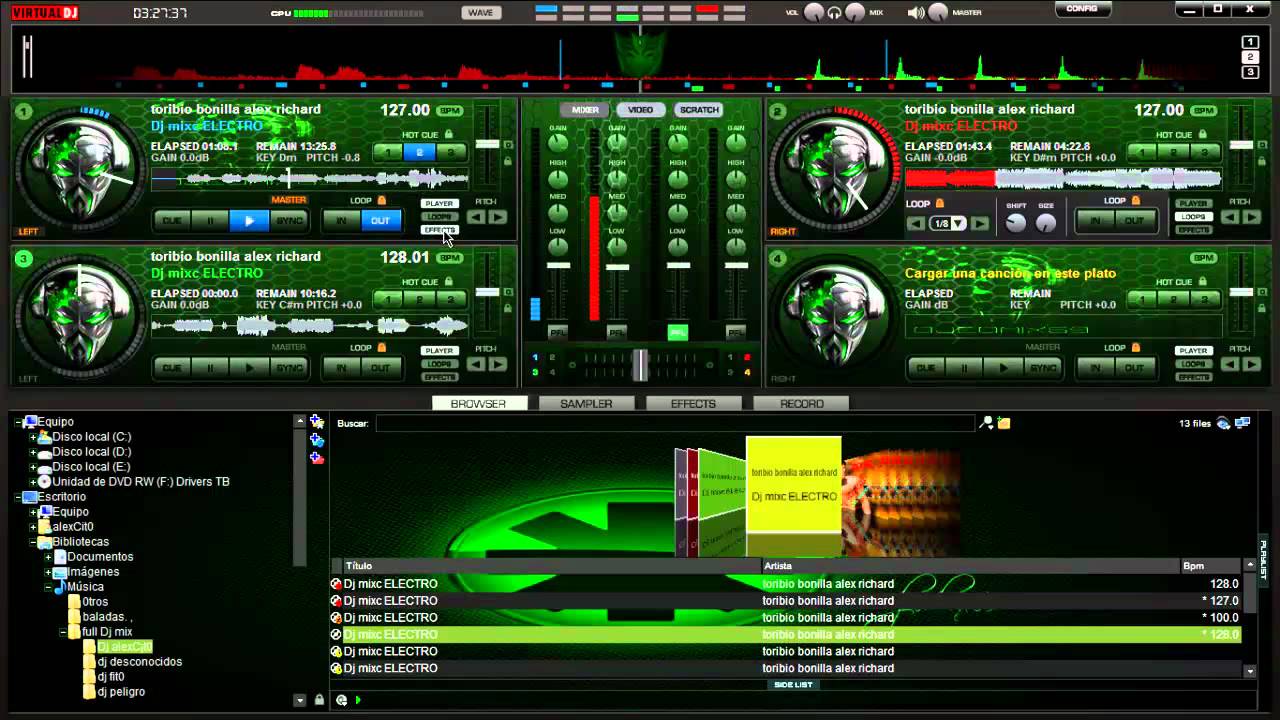
Task: Click the search options icon next to Buscar field
Action: [986, 423]
